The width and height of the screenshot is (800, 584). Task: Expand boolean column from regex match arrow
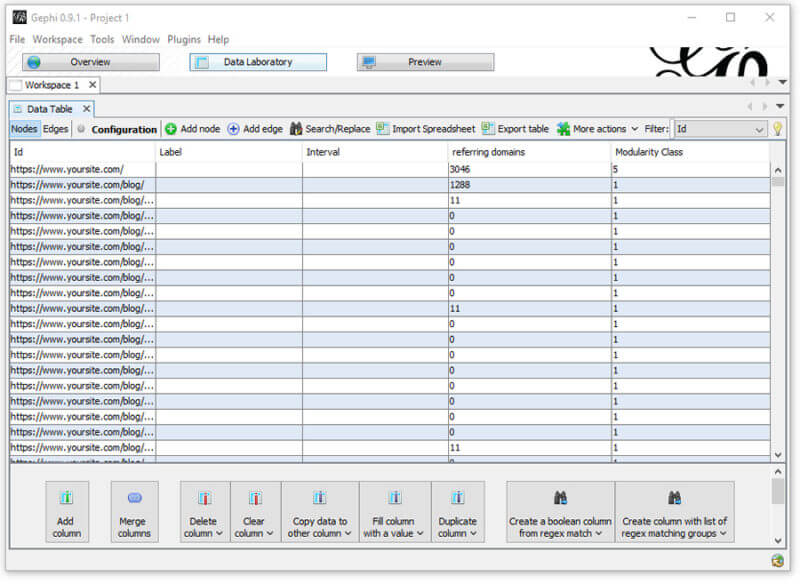(x=598, y=534)
